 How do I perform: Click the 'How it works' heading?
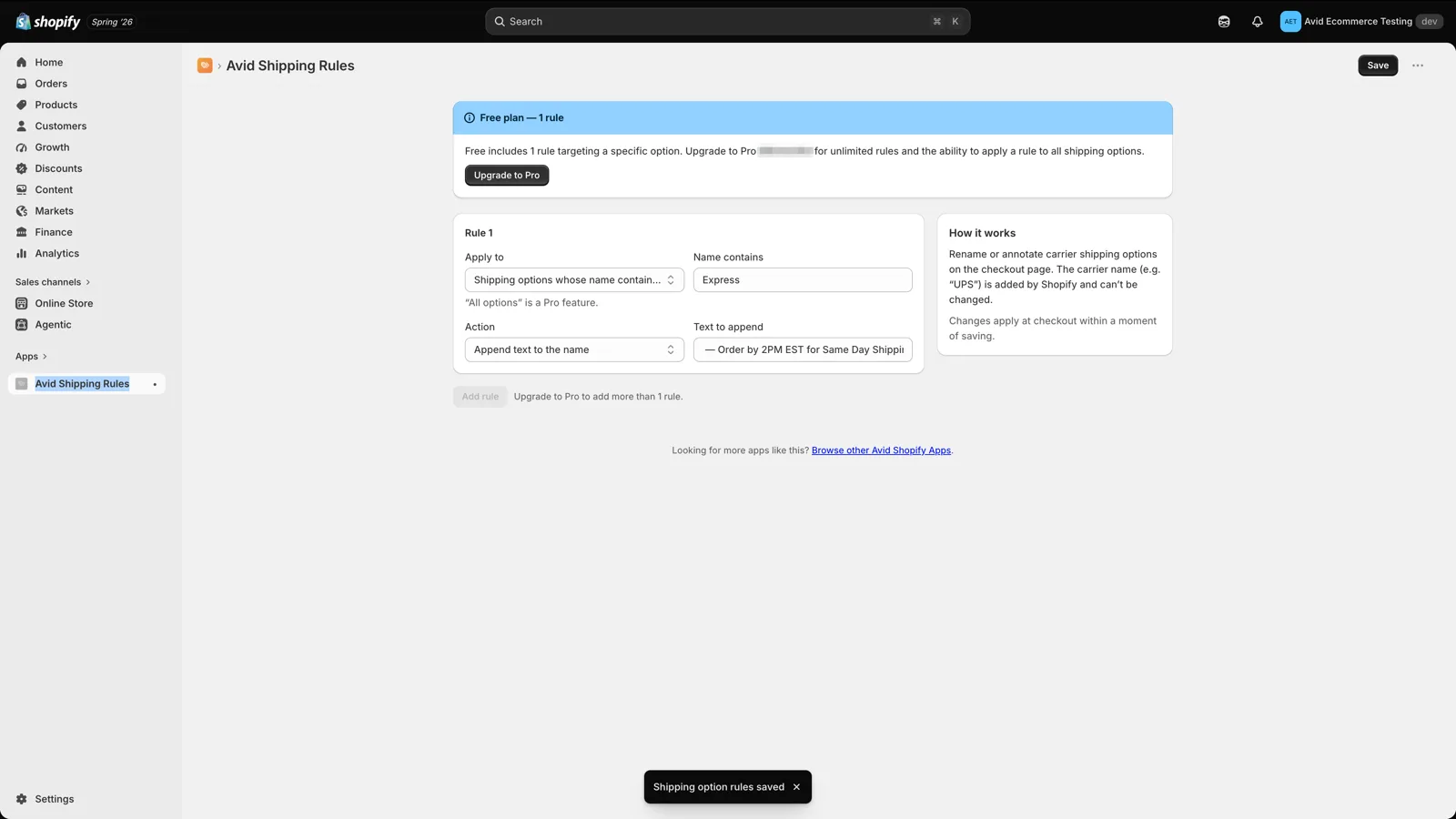982,233
